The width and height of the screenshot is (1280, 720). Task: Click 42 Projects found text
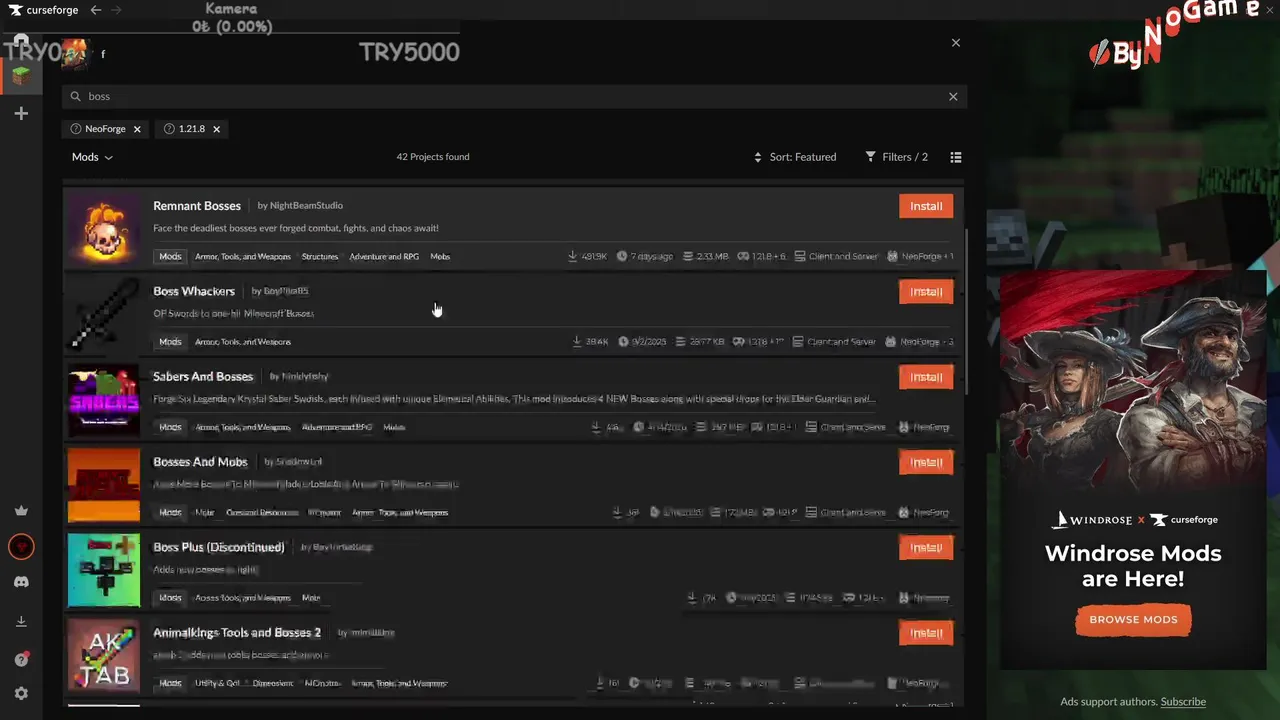pos(433,157)
